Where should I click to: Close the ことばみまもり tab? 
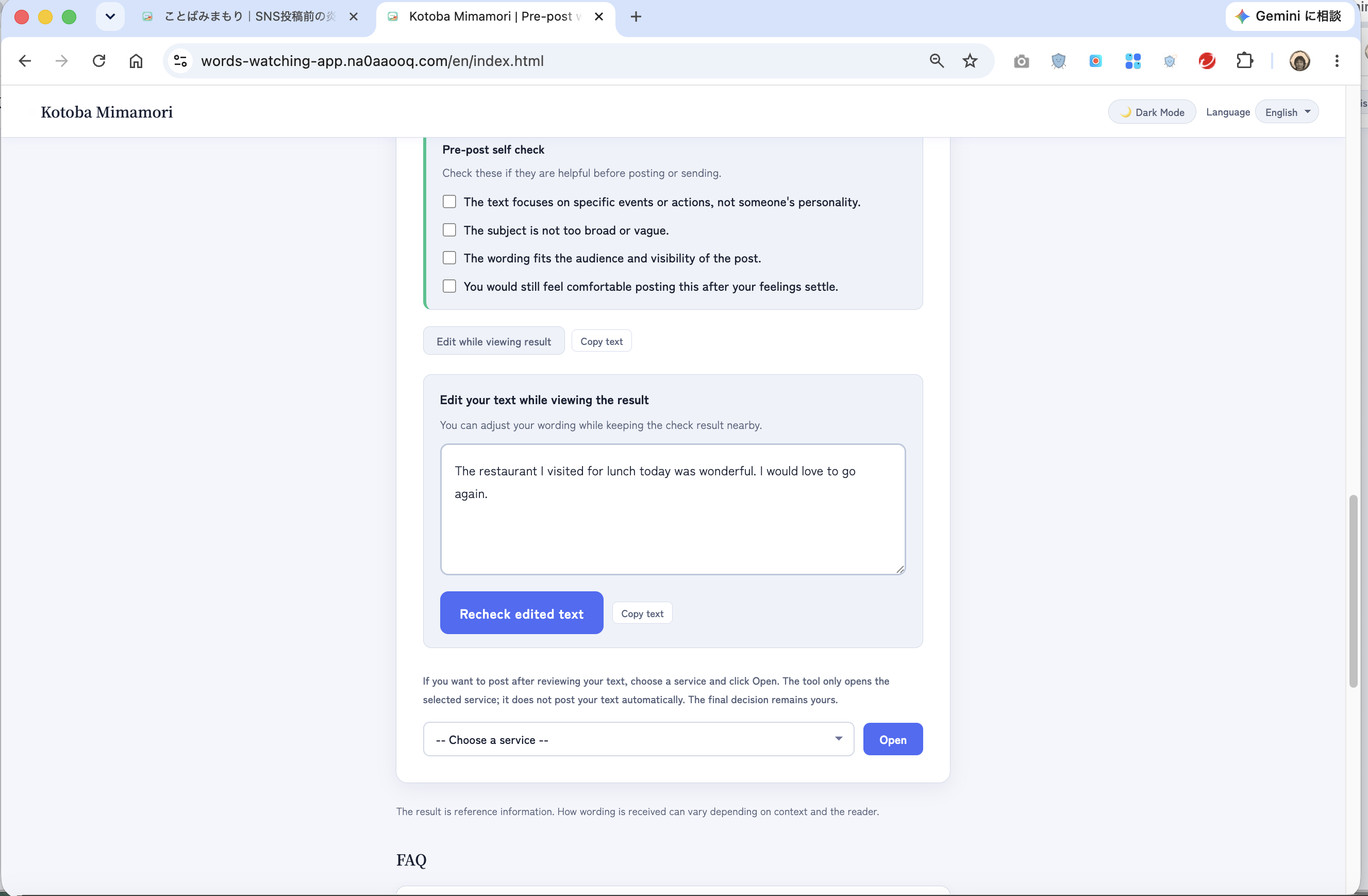click(354, 16)
